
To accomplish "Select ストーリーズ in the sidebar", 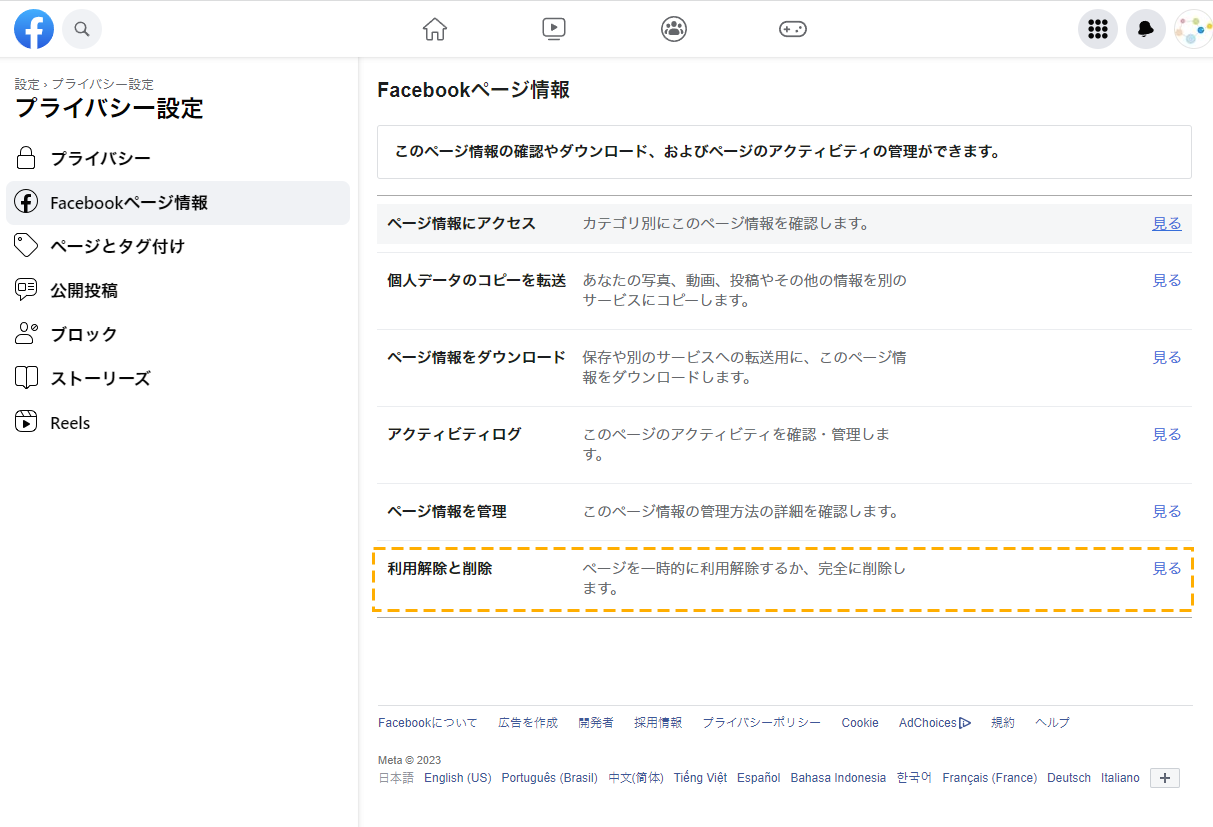I will tap(178, 378).
